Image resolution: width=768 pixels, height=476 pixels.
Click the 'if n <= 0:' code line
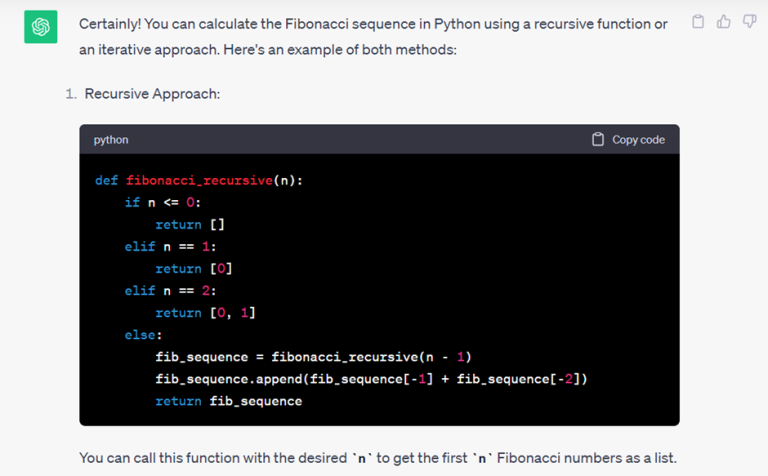point(163,202)
